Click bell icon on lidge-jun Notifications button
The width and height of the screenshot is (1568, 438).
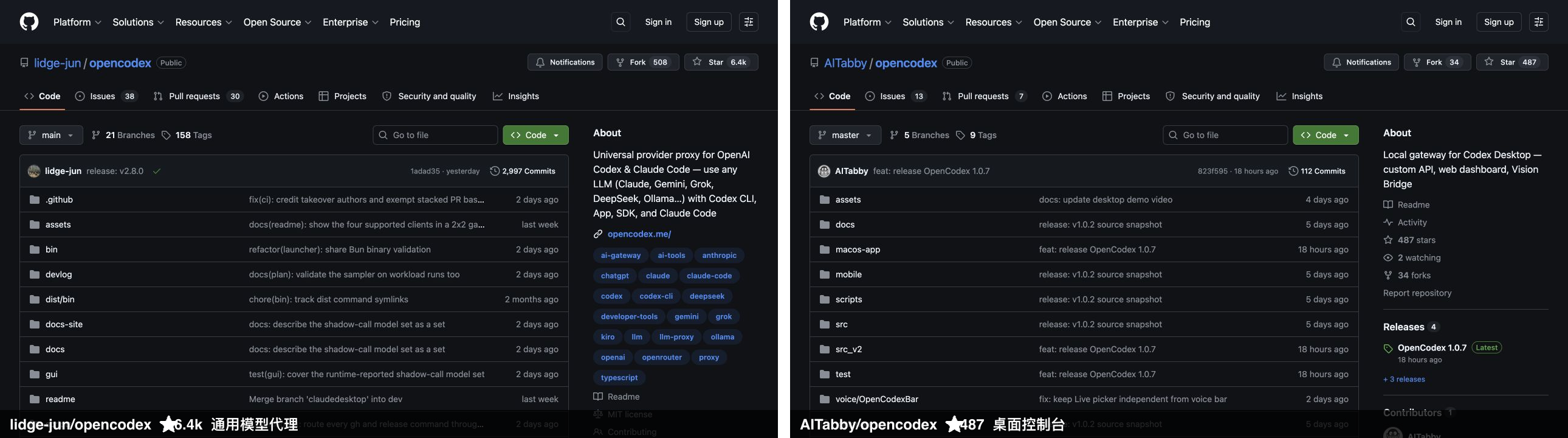pyautogui.click(x=540, y=62)
